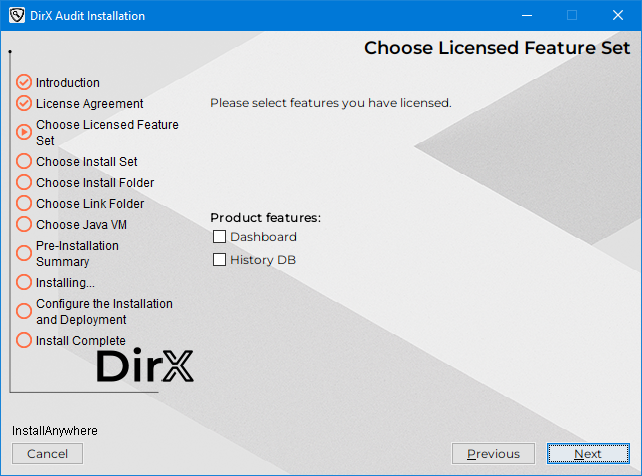This screenshot has height=476, width=642.
Task: Minimize the installer window
Action: (x=524, y=16)
